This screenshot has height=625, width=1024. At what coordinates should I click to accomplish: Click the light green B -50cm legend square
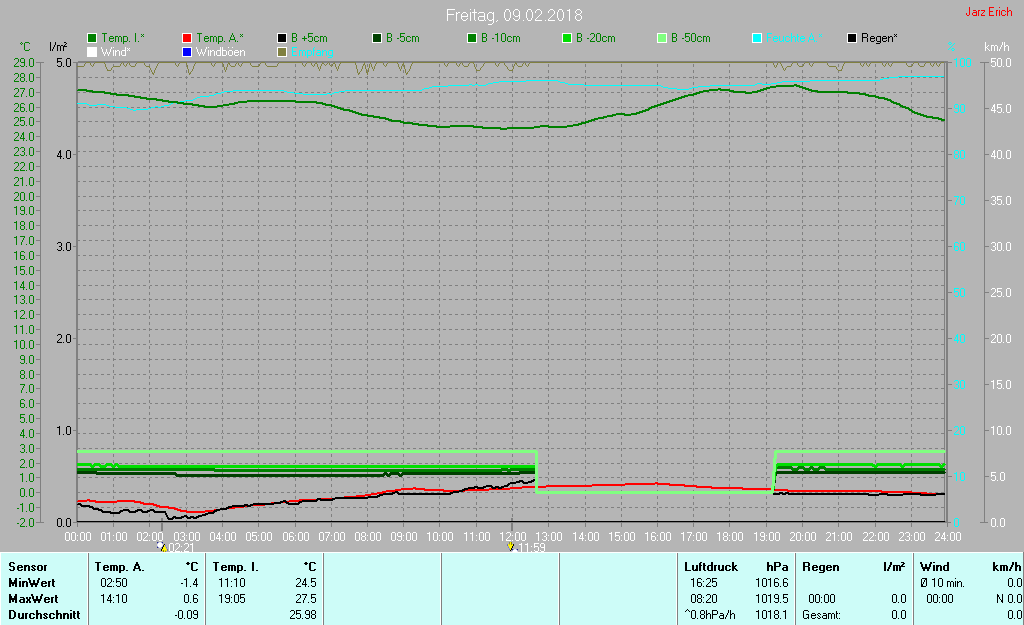(662, 38)
